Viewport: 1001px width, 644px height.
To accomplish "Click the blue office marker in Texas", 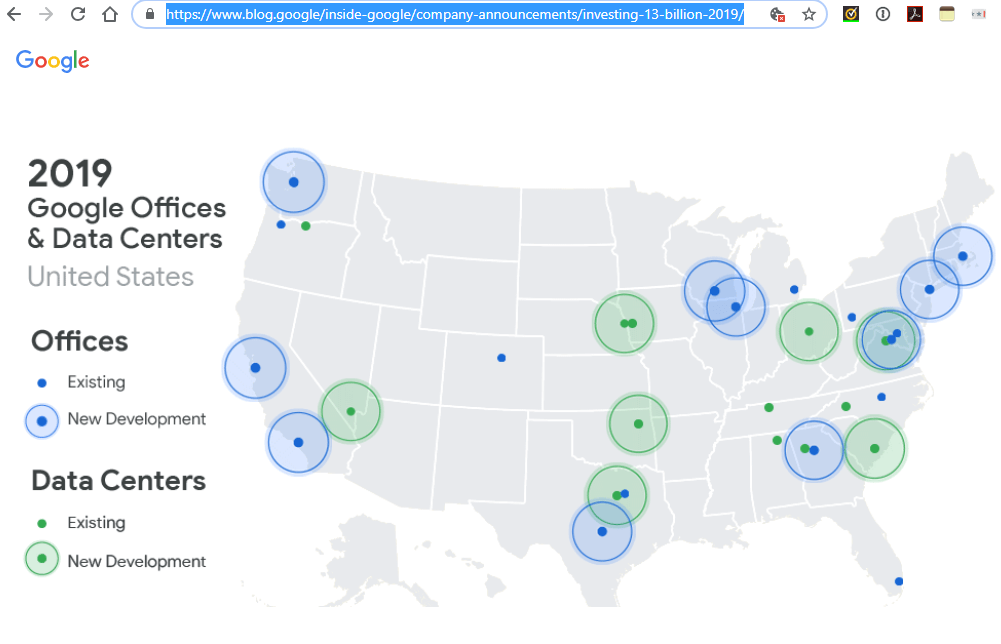I will pyautogui.click(x=602, y=532).
